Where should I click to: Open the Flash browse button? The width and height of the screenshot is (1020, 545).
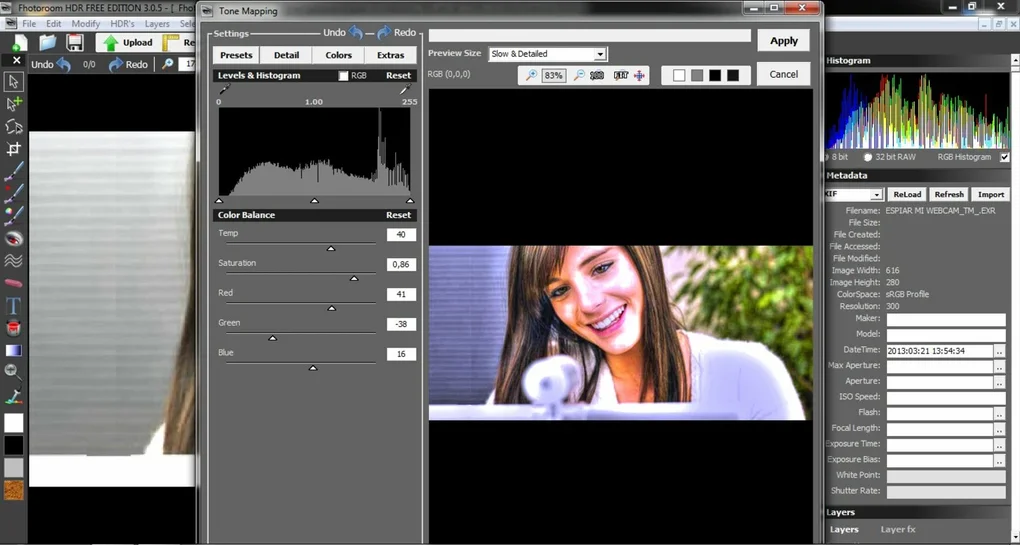999,413
